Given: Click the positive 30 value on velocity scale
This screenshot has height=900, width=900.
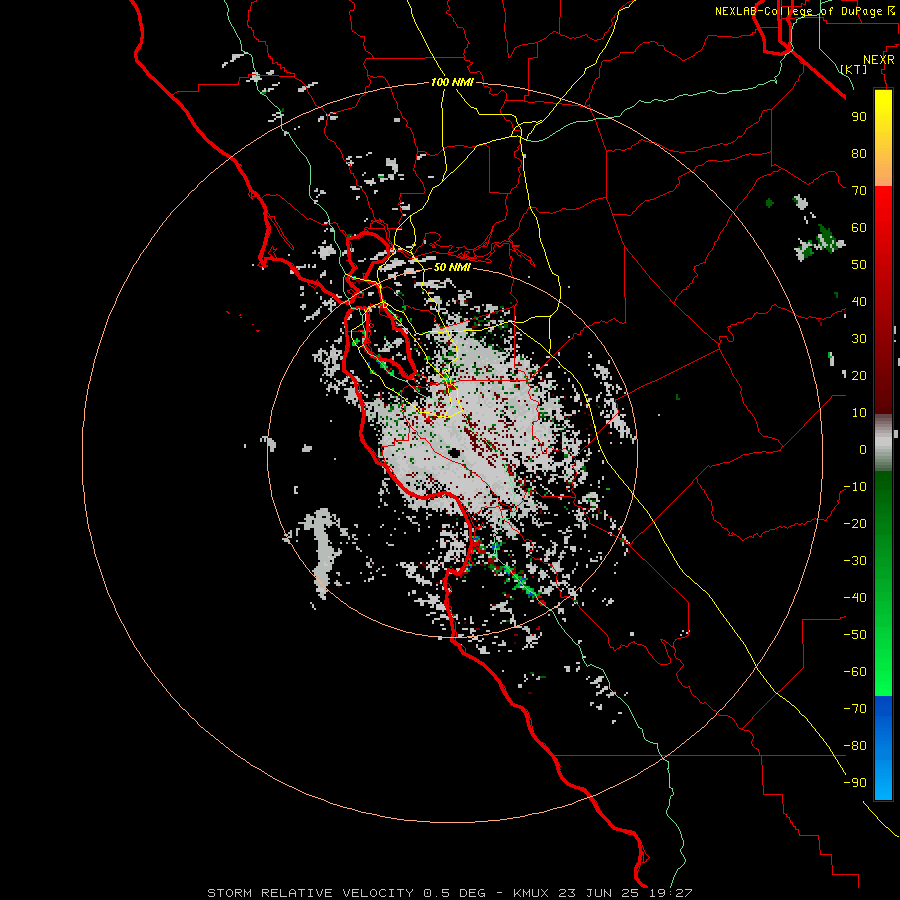Looking at the screenshot, I should pos(859,339).
